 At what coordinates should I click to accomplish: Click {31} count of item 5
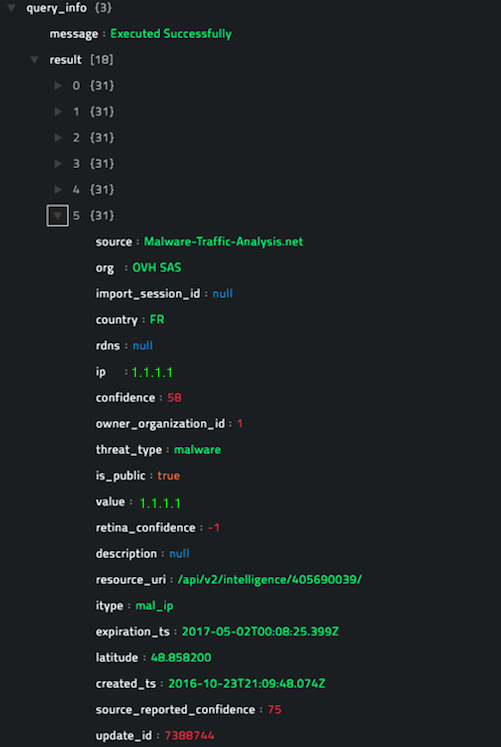(102, 216)
